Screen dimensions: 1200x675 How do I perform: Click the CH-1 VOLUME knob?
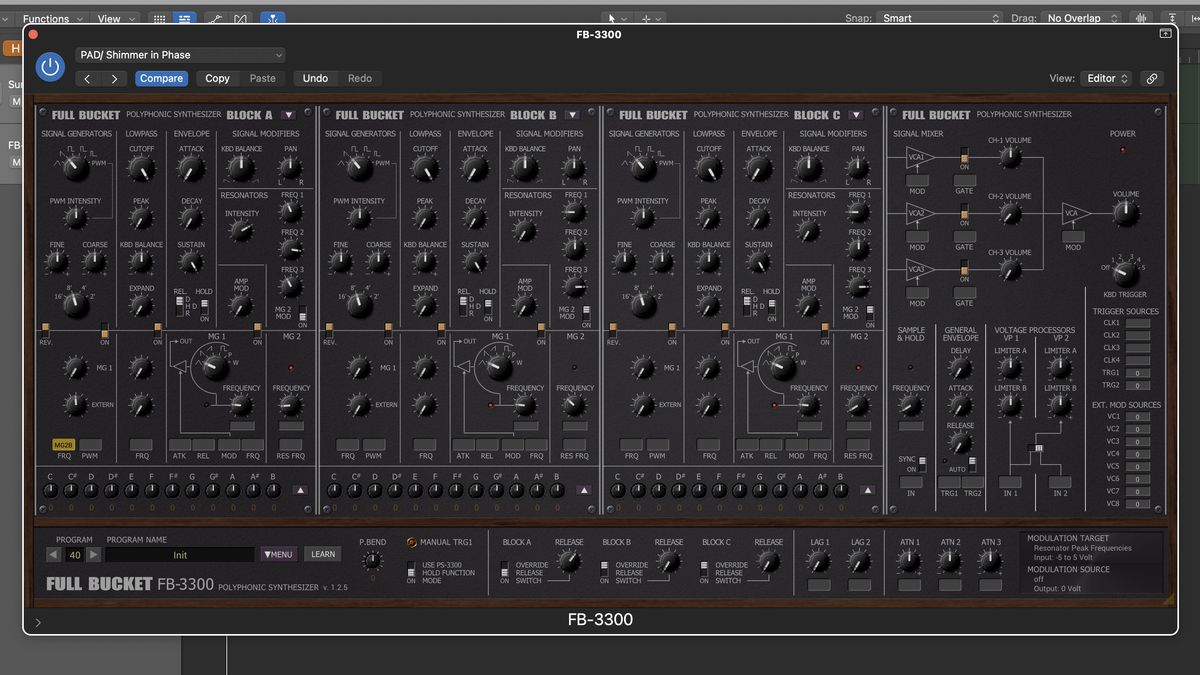pyautogui.click(x=1010, y=157)
